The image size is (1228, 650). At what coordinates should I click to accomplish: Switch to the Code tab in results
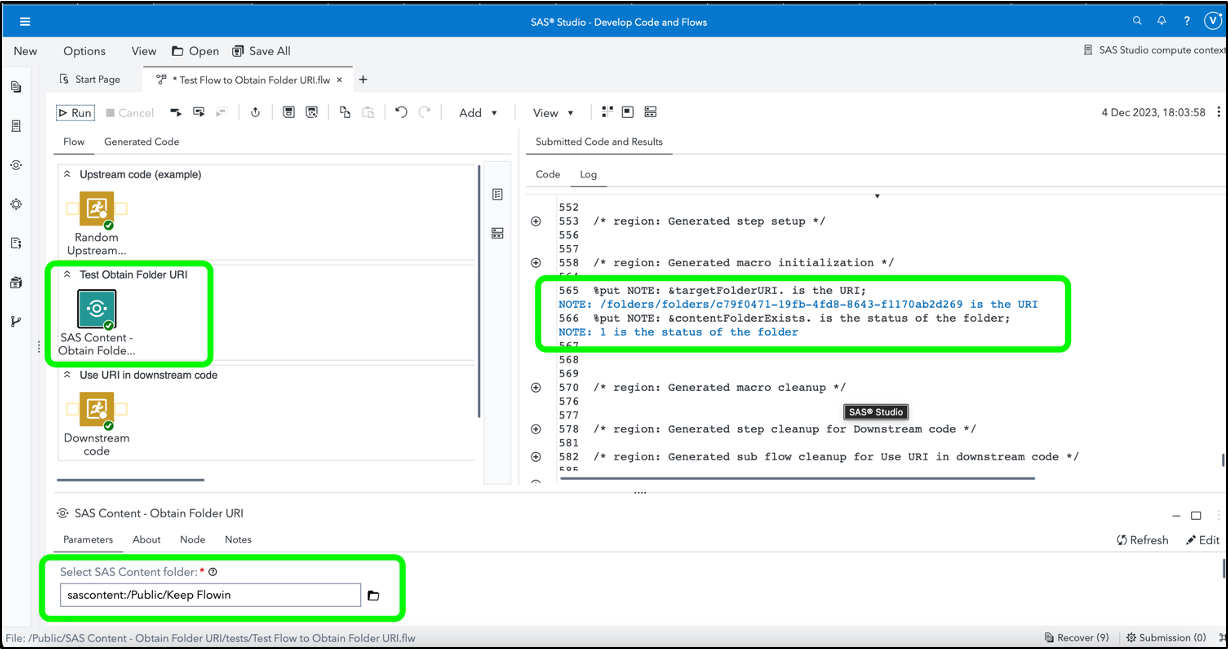tap(548, 174)
